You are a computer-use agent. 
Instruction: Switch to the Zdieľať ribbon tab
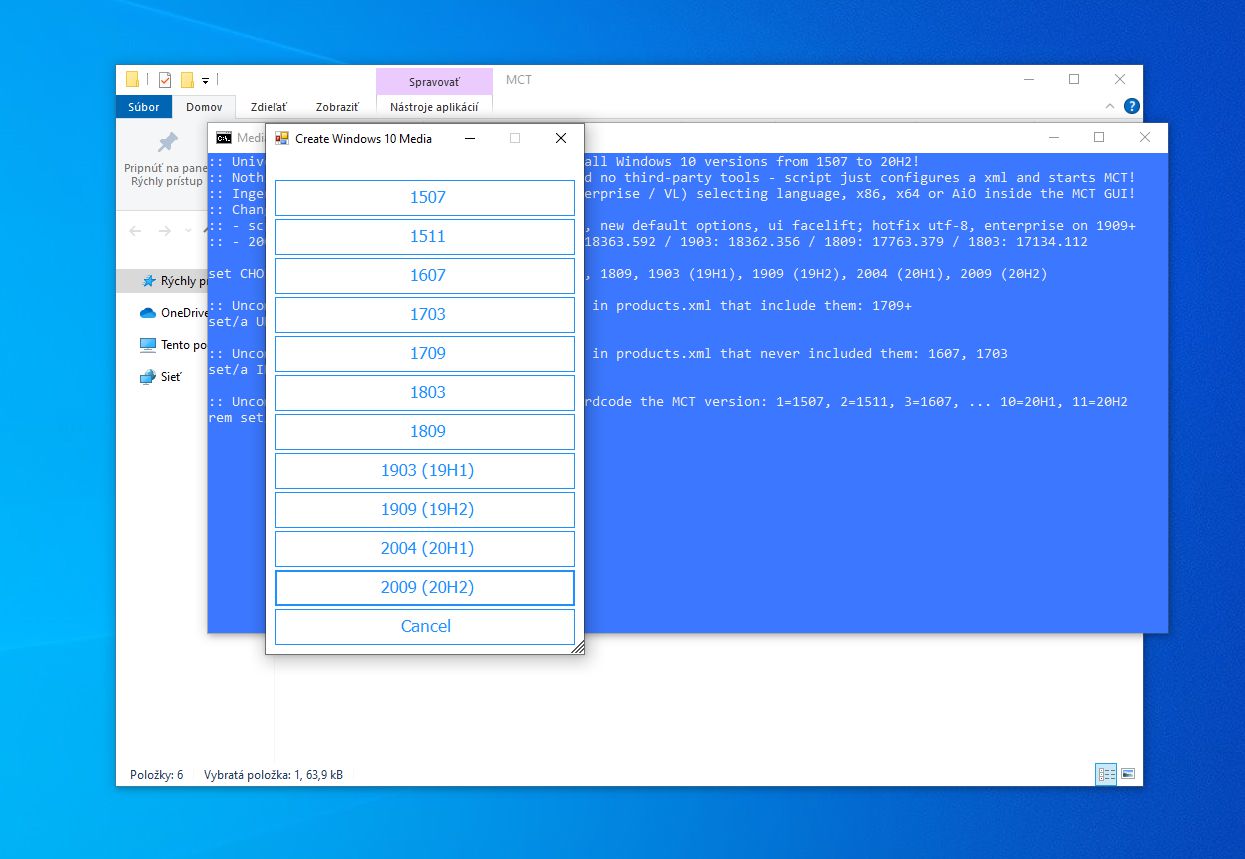coord(268,107)
